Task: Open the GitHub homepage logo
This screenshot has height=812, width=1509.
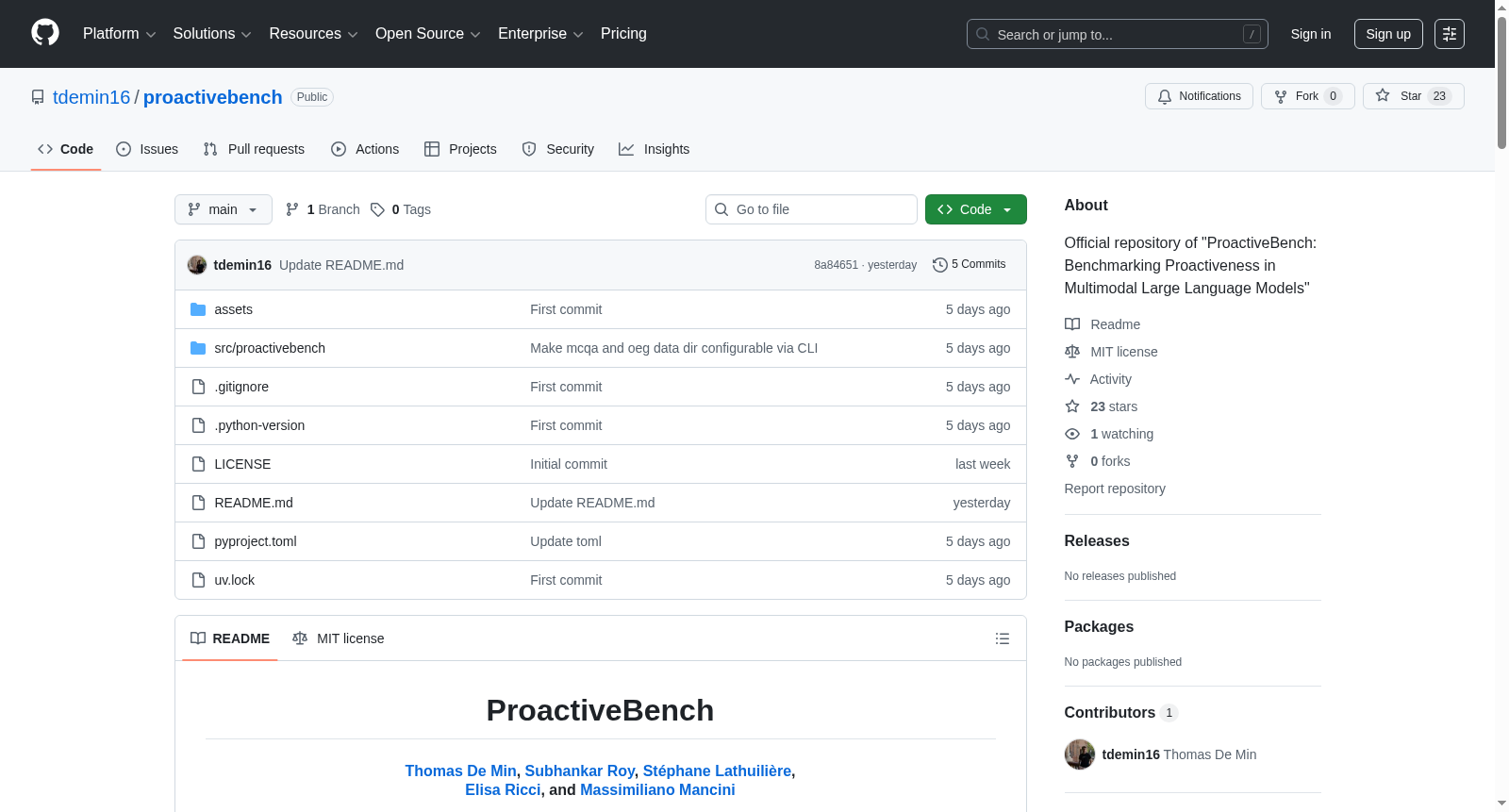Action: pos(45,33)
